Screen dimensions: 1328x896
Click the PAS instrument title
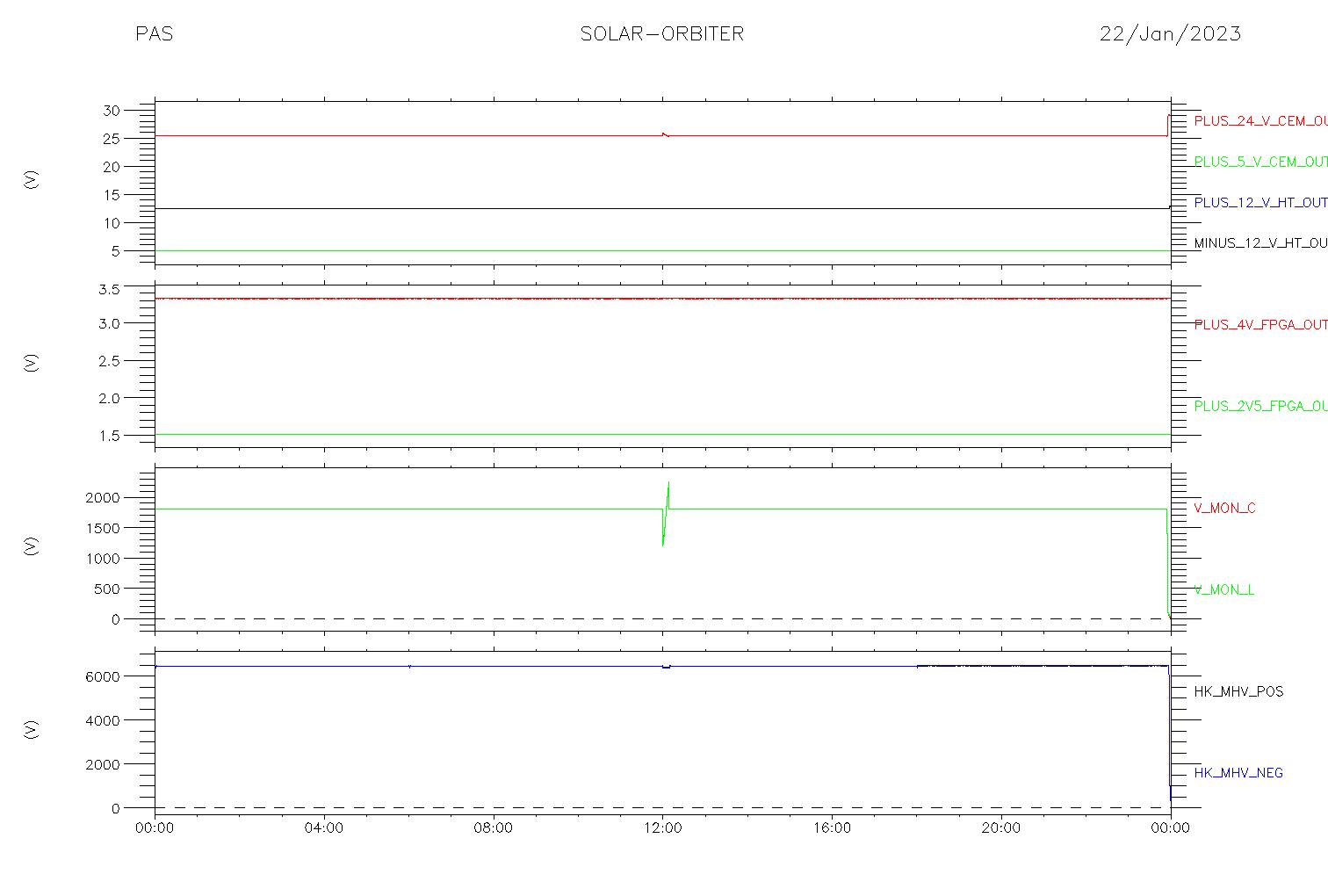tap(154, 34)
